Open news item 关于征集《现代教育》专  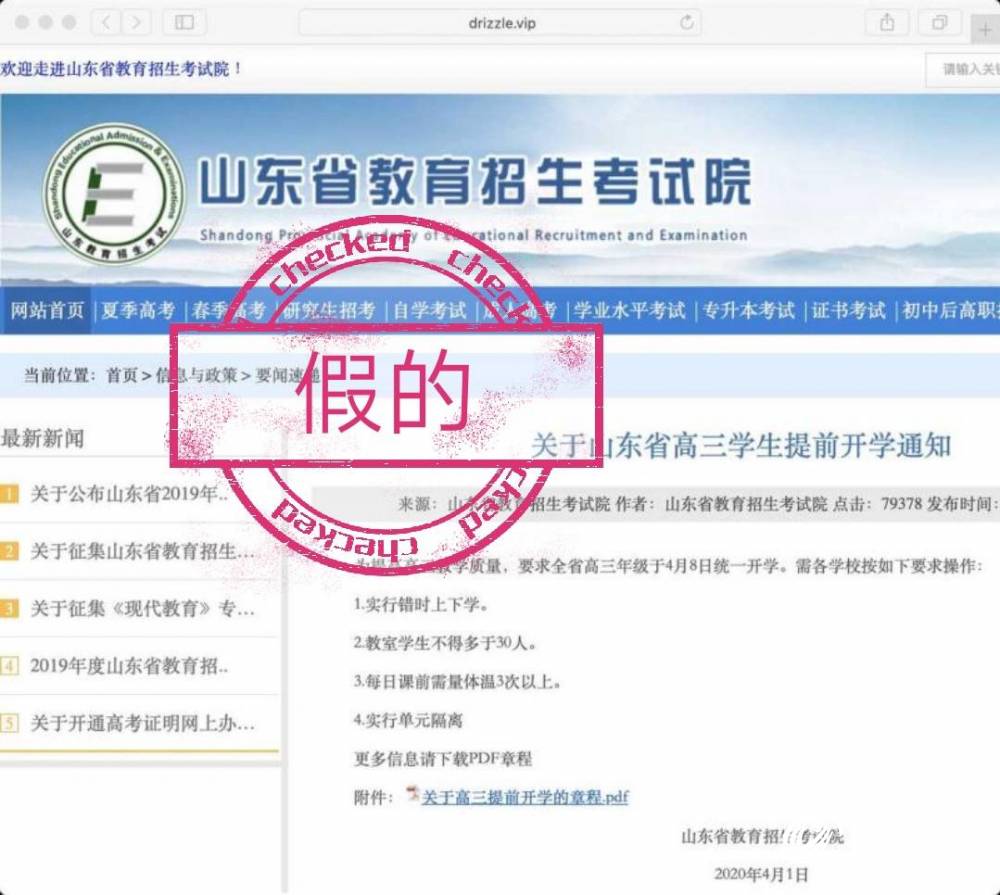pyautogui.click(x=142, y=609)
